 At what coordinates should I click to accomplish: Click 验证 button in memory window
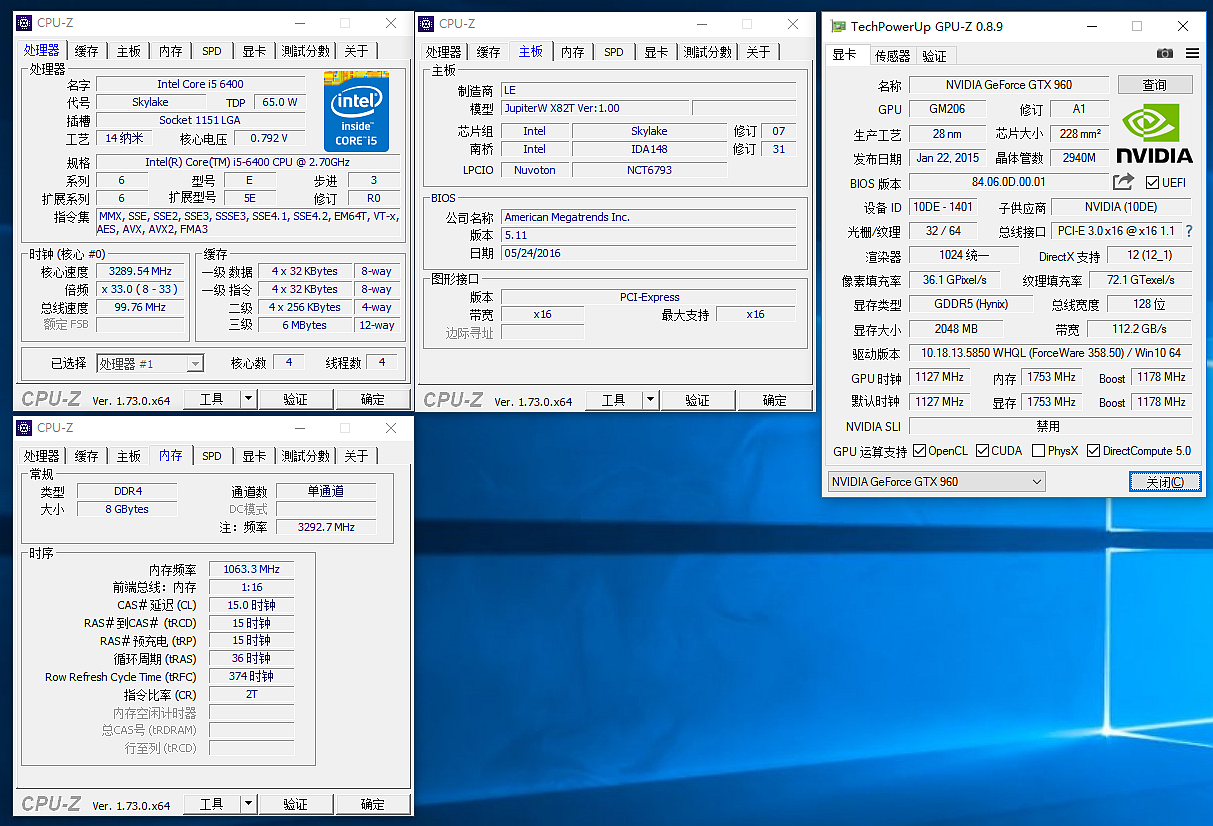click(296, 804)
